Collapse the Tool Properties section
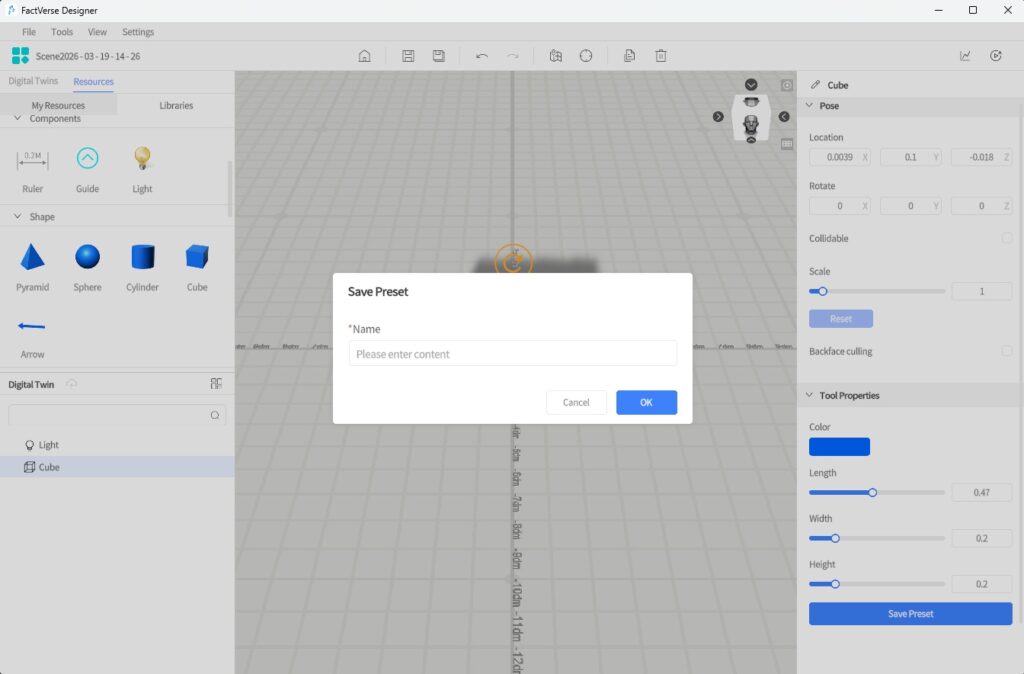This screenshot has height=674, width=1024. click(809, 396)
